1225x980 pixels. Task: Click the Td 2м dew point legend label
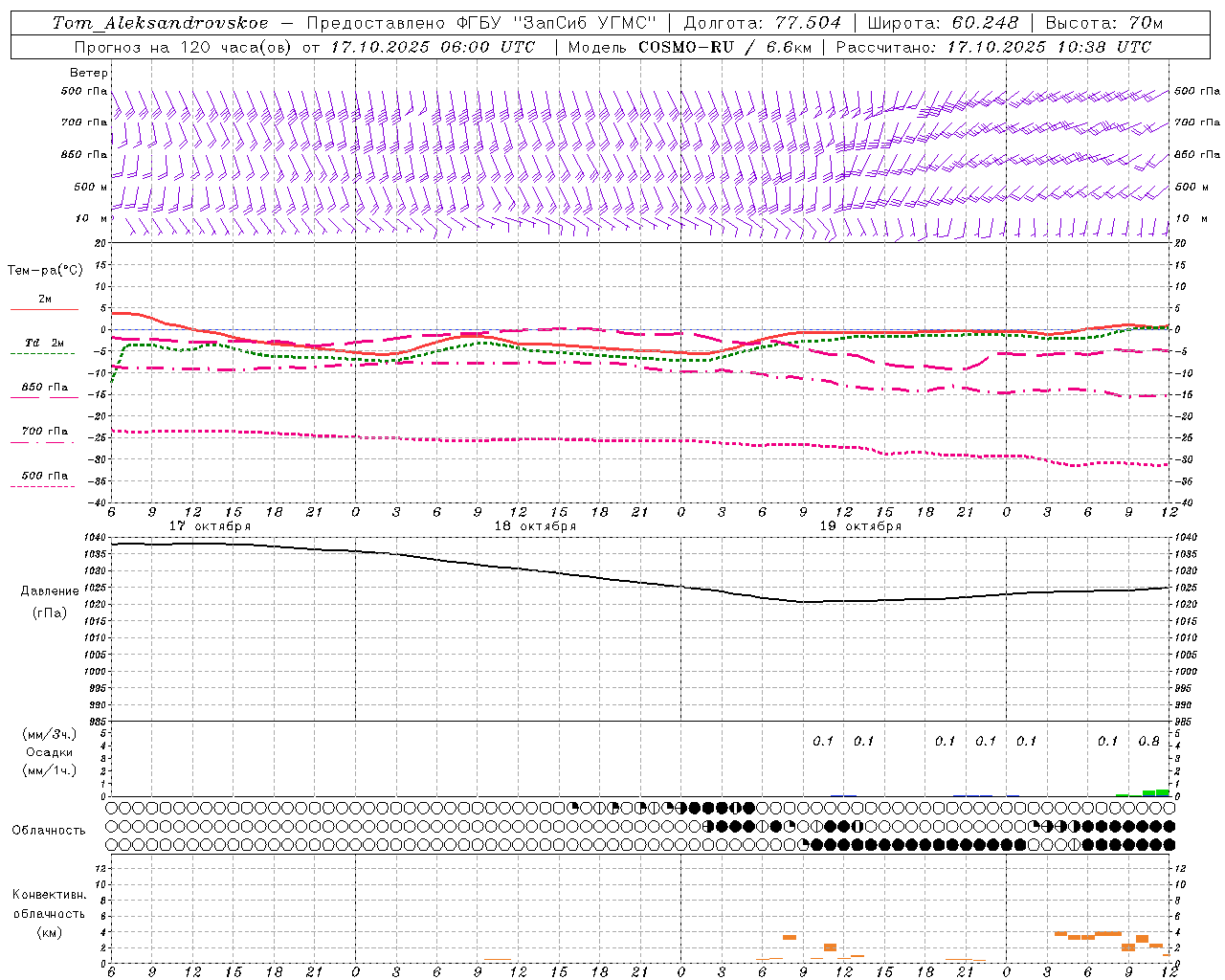click(44, 343)
